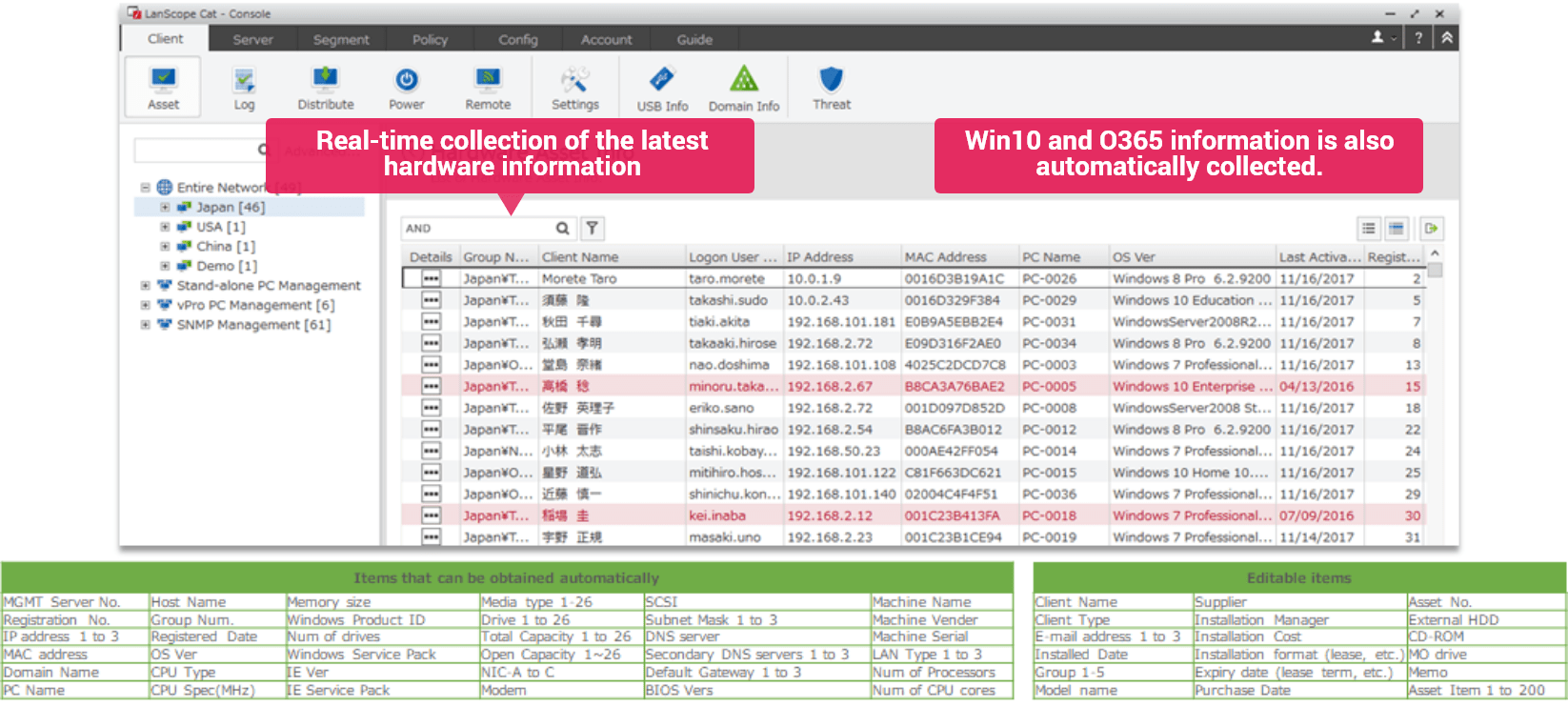Open USB Info from the toolbar

[x=662, y=89]
